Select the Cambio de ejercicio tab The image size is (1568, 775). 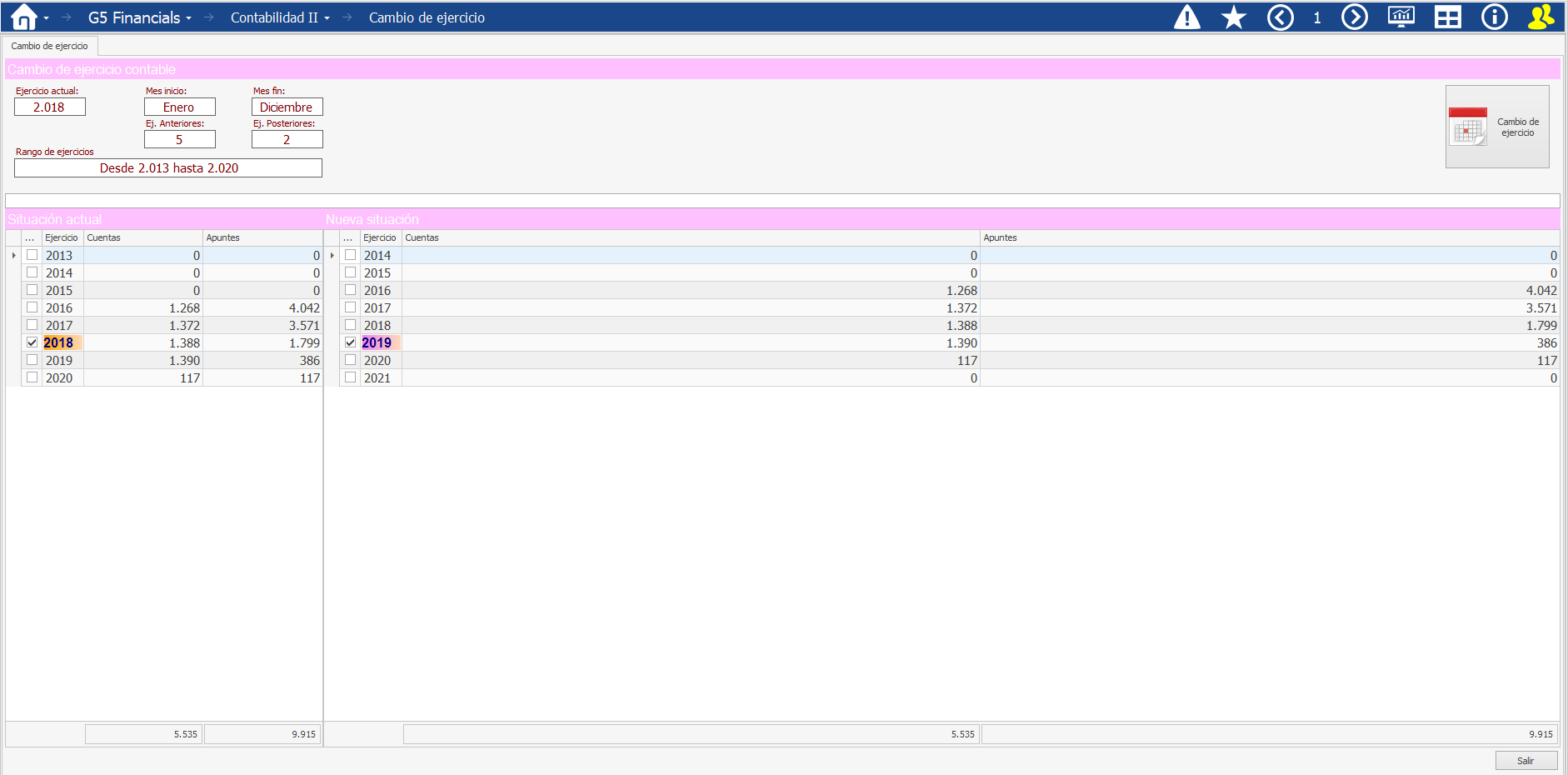click(x=49, y=46)
